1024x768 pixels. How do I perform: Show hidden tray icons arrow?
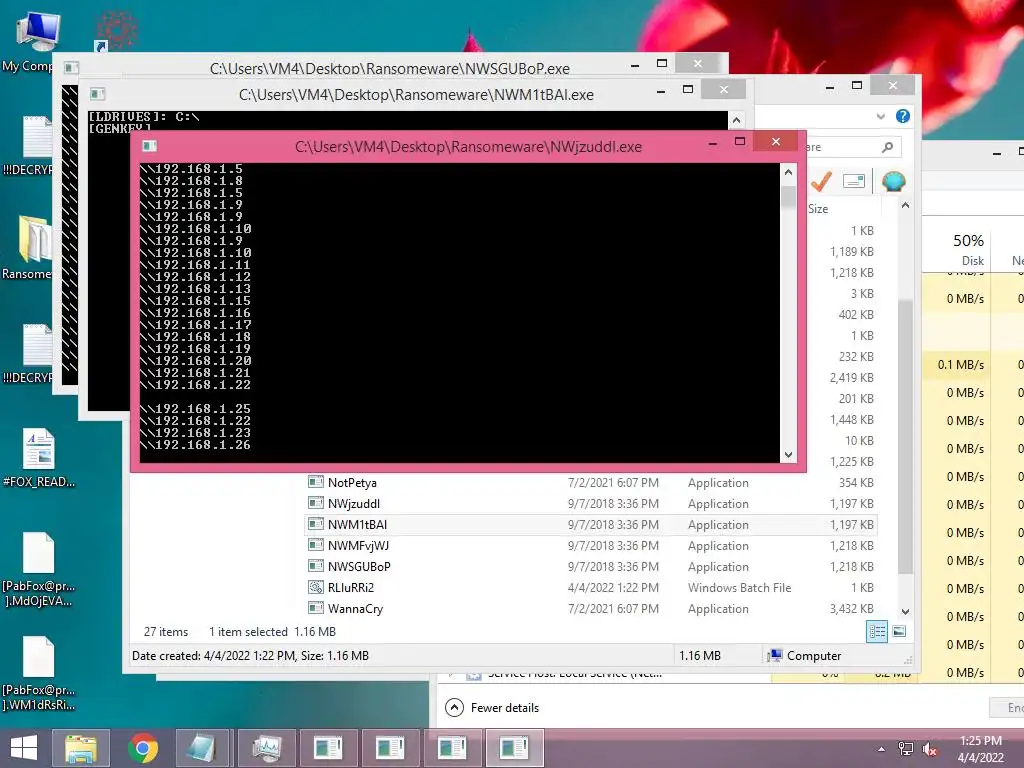coord(882,748)
